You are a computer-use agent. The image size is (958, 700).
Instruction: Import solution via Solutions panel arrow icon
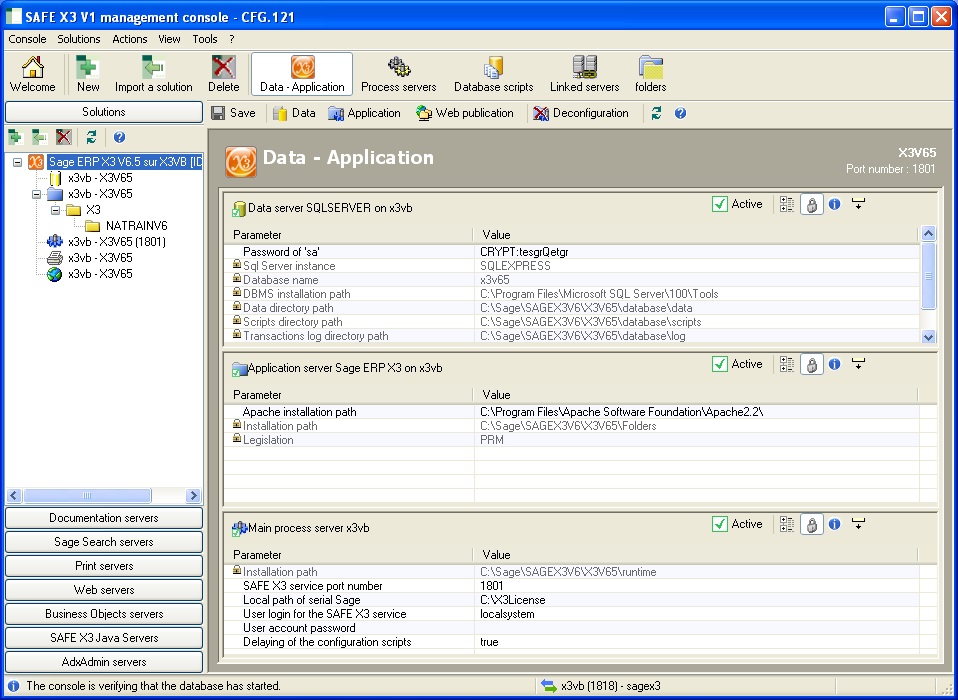[40, 137]
